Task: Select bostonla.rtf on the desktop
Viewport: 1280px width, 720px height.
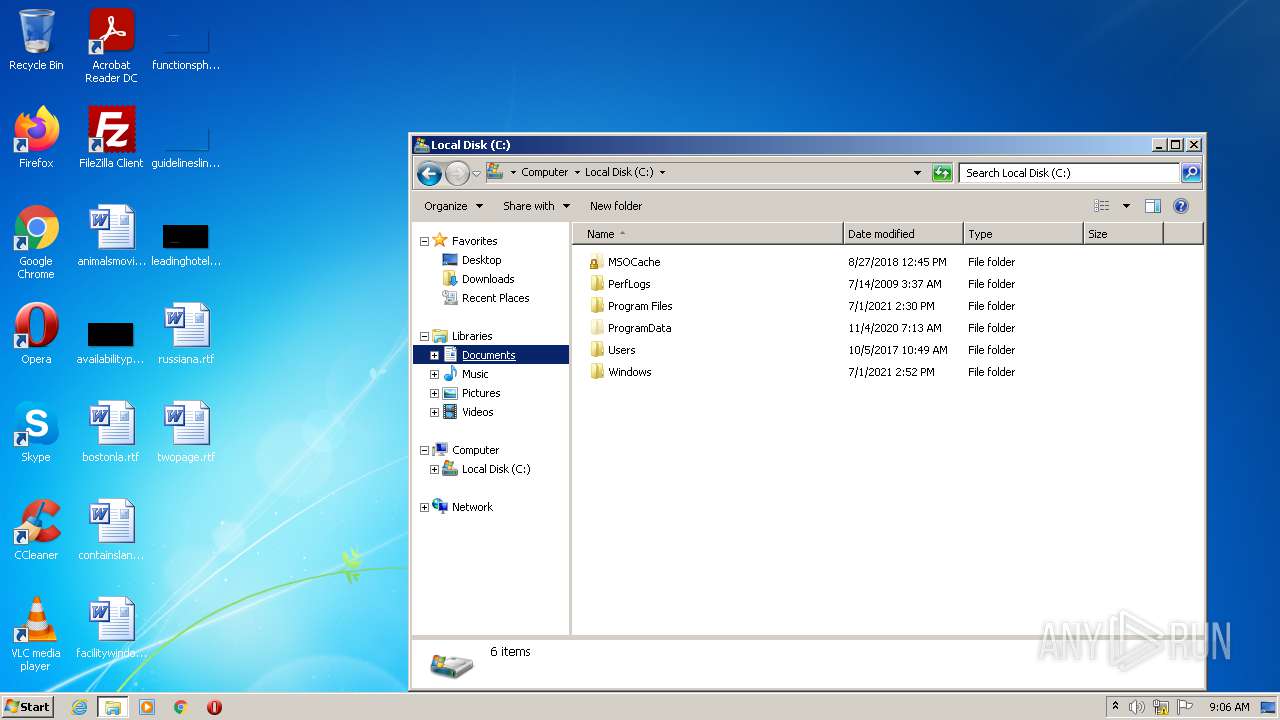Action: [111, 432]
